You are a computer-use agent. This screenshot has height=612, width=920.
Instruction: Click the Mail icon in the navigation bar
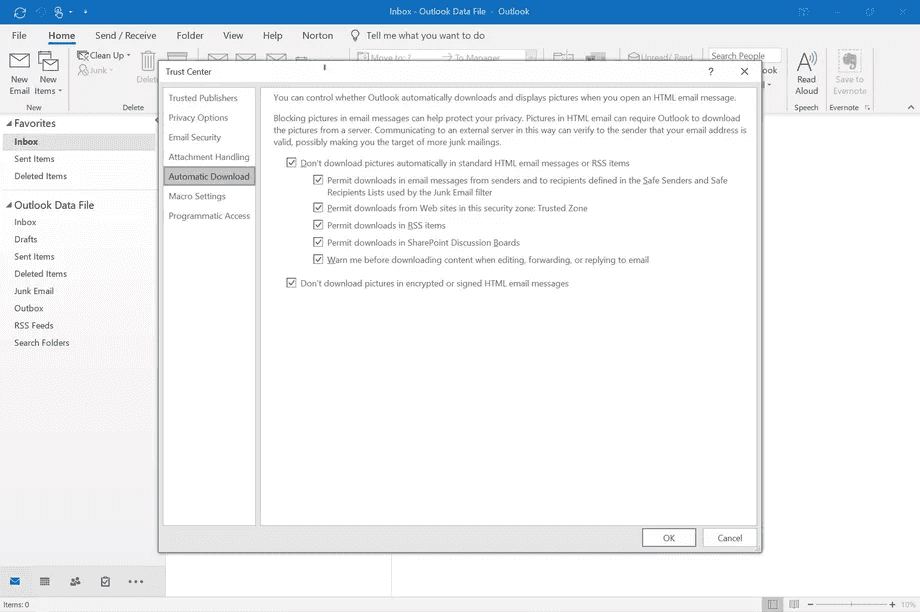(x=15, y=581)
